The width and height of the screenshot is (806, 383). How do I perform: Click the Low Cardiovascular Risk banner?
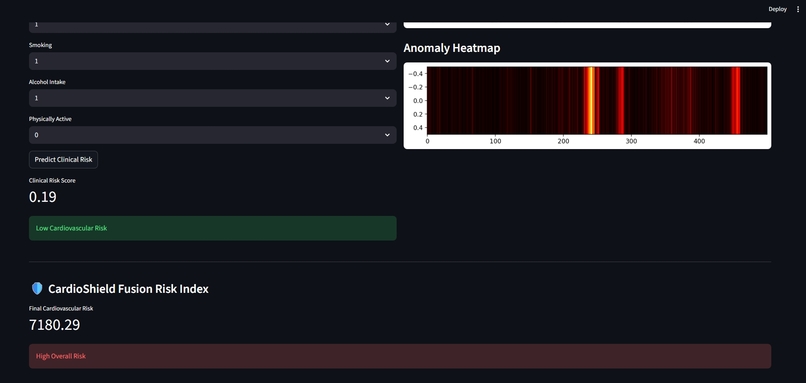212,228
